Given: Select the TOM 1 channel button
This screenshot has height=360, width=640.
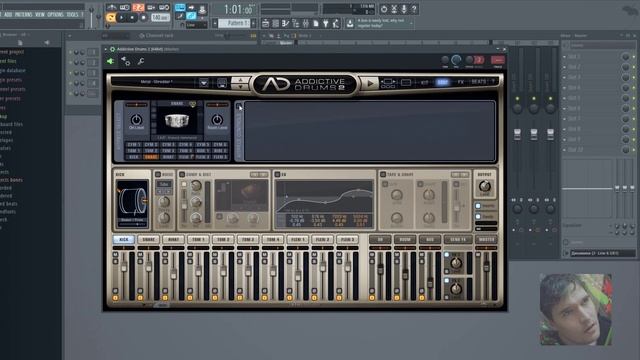Looking at the screenshot, I should coord(198,240).
